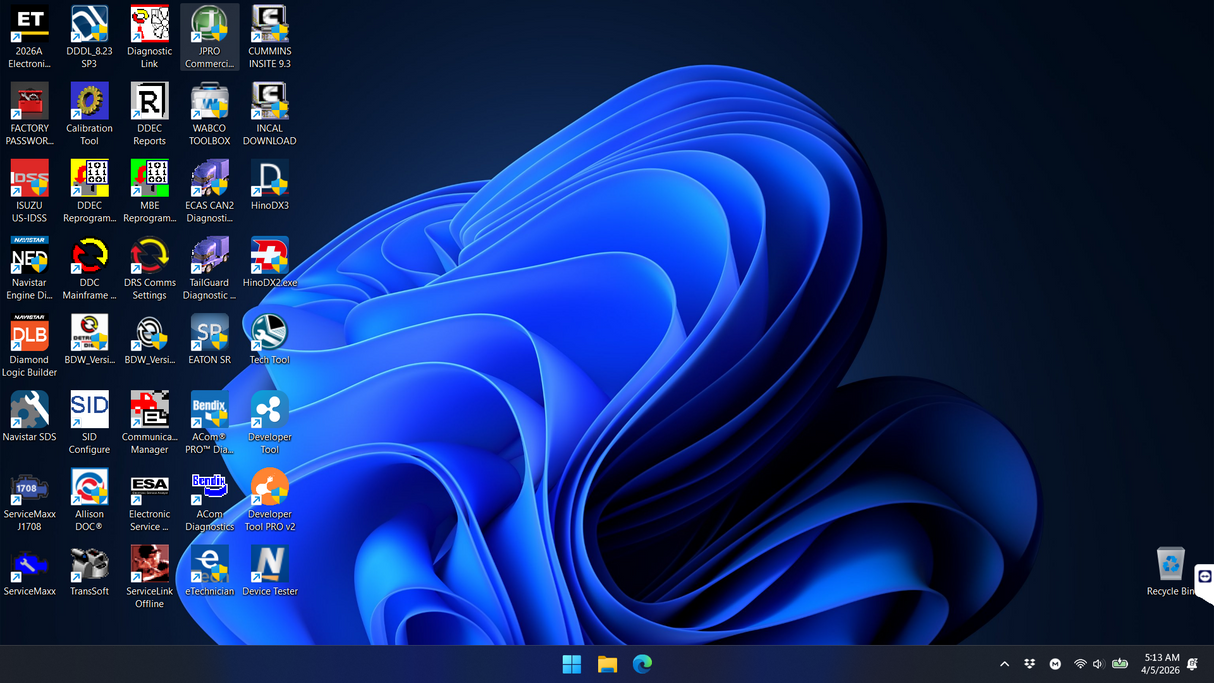Launch DDDL 8.23 SP3 icon
The image size is (1214, 683).
[89, 37]
